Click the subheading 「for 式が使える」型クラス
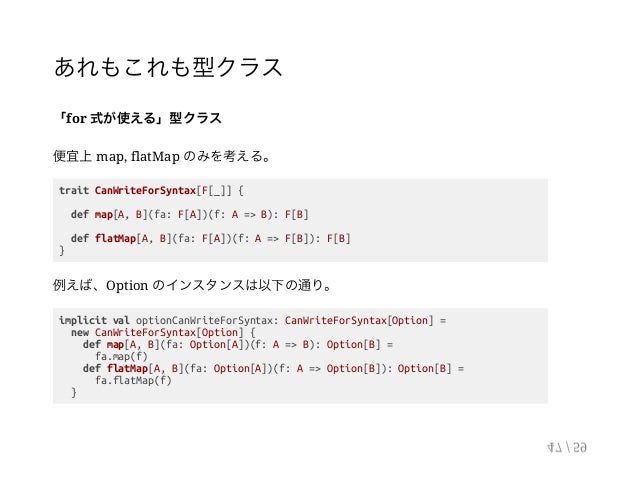 (138, 118)
